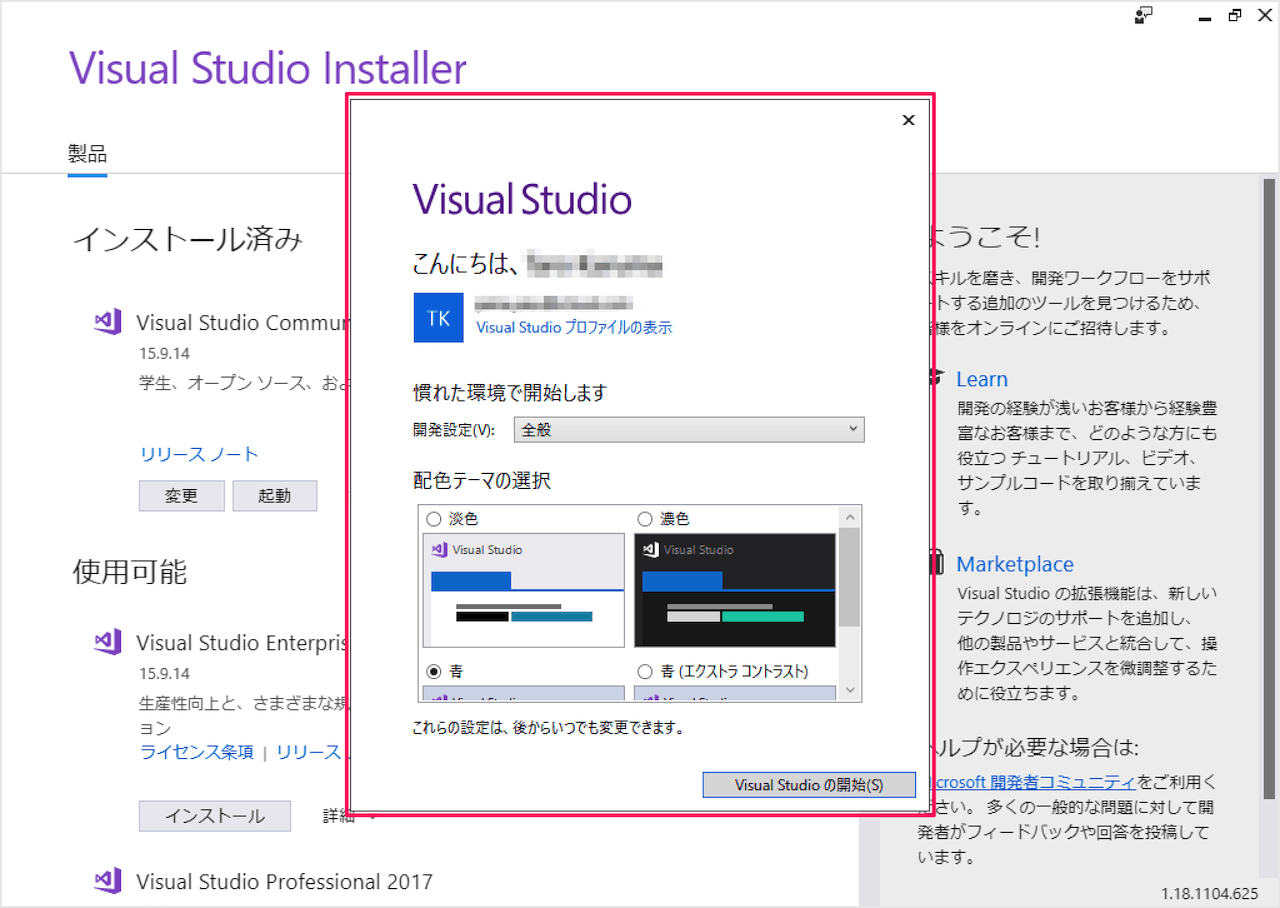Viewport: 1280px width, 908px height.
Task: Select 青 (エクストラ コントラスト) theme option
Action: tap(645, 671)
